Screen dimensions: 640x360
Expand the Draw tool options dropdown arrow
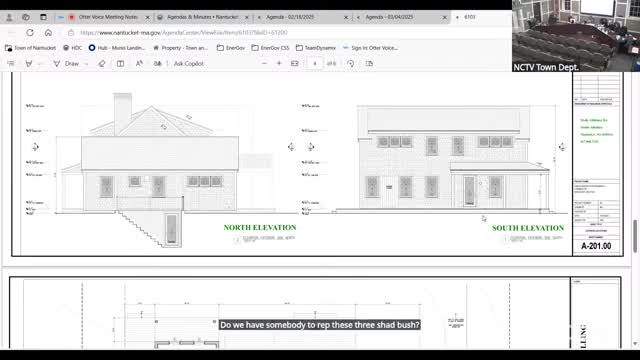(x=86, y=64)
